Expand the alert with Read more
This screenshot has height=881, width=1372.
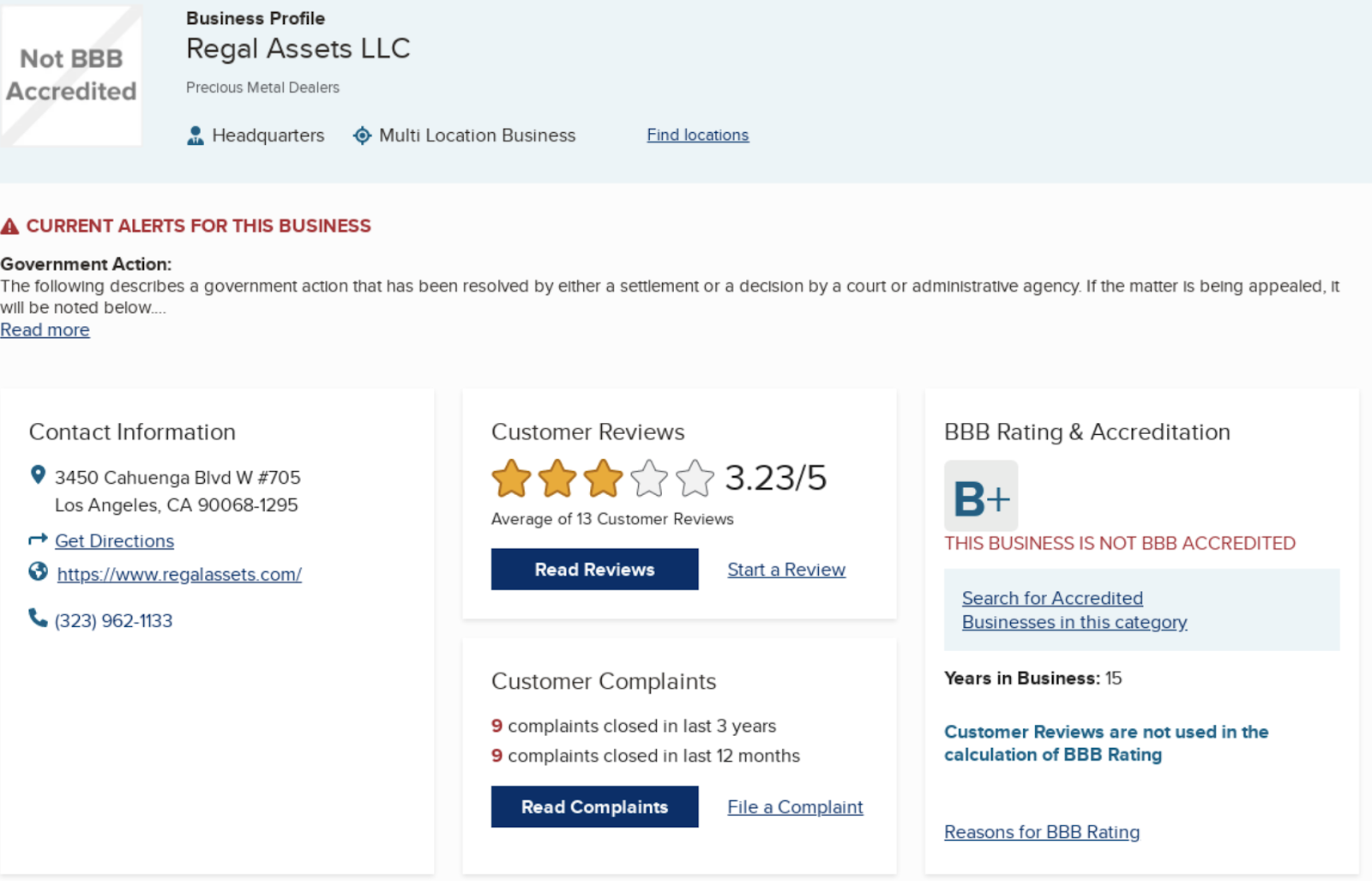click(45, 330)
